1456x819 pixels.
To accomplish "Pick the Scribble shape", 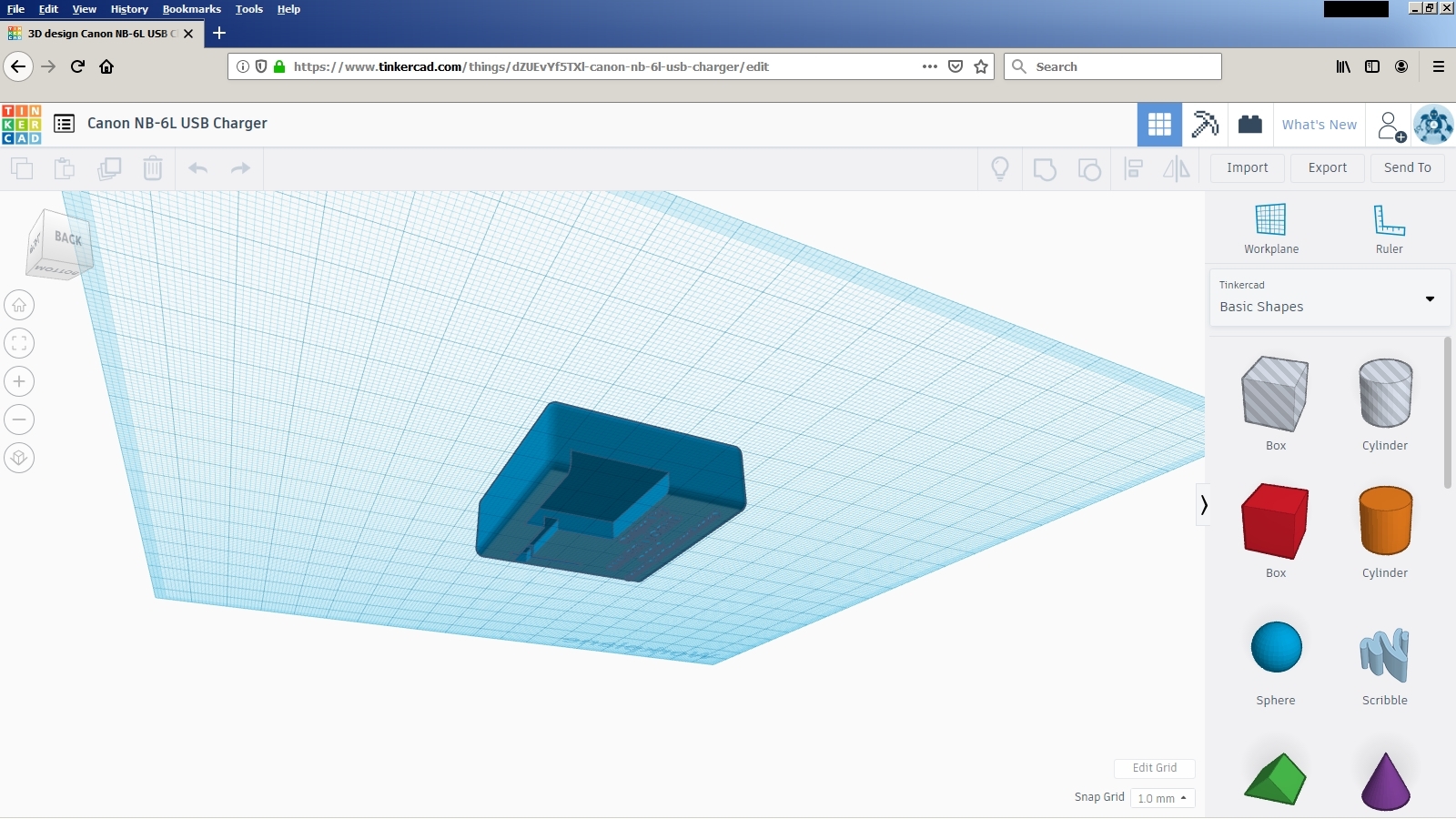I will coord(1384,654).
